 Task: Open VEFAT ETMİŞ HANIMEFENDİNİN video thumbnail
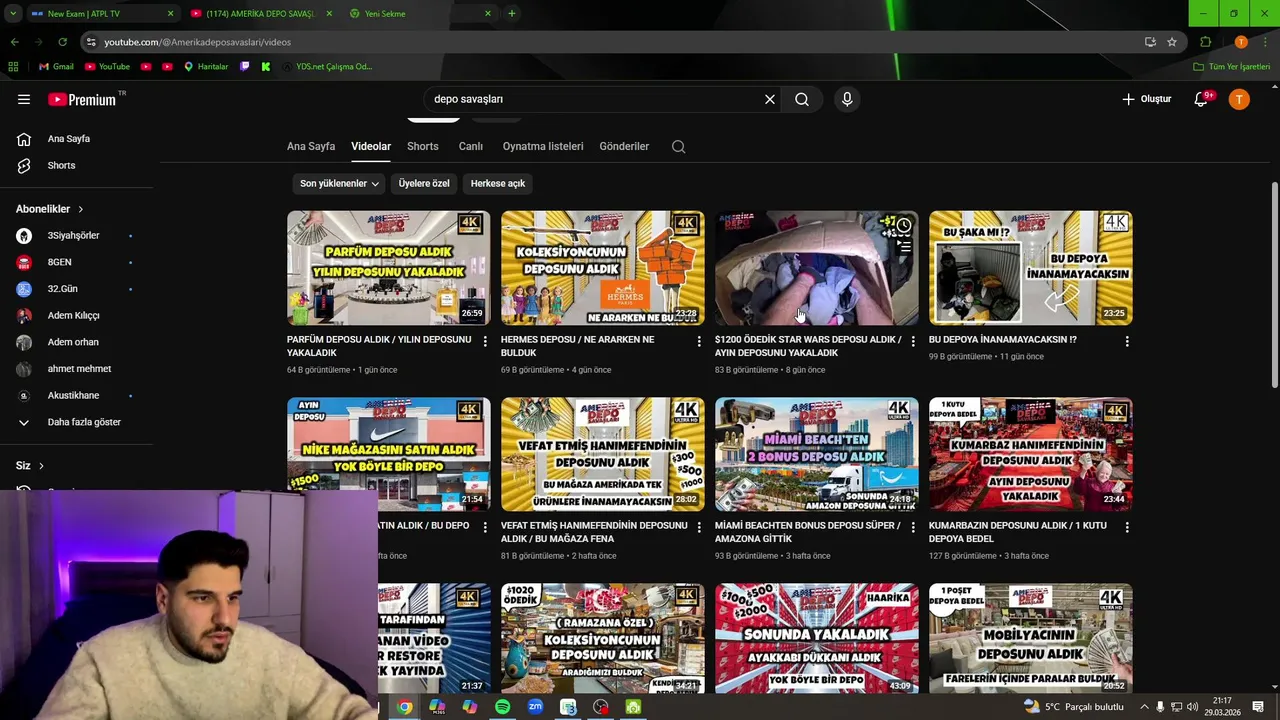(x=603, y=454)
